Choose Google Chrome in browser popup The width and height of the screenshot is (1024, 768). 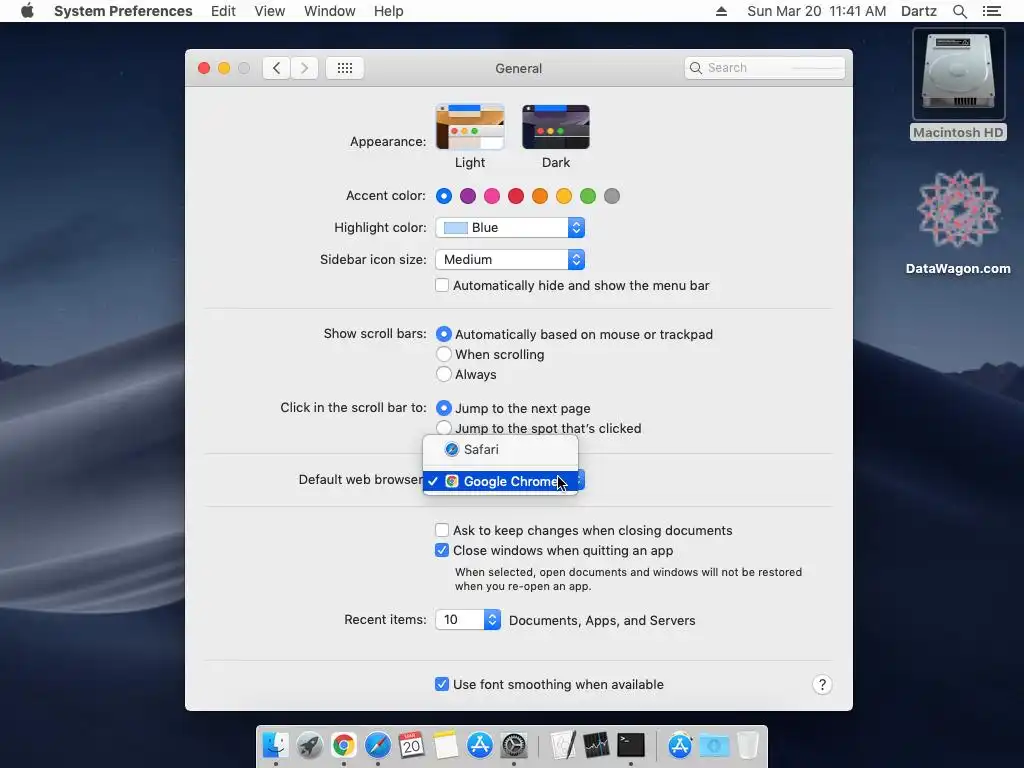coord(500,481)
